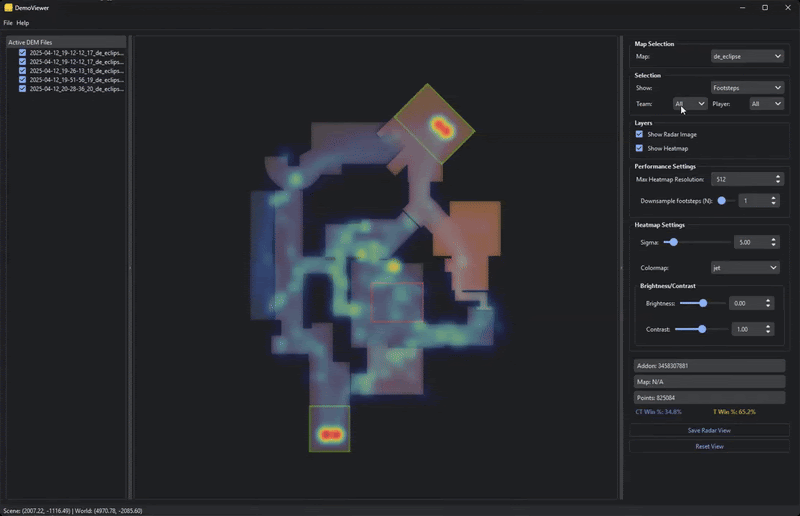Click the red hotspot in the top green-outlined spawn area
Viewport: 800px width, 516px height.
pos(442,127)
